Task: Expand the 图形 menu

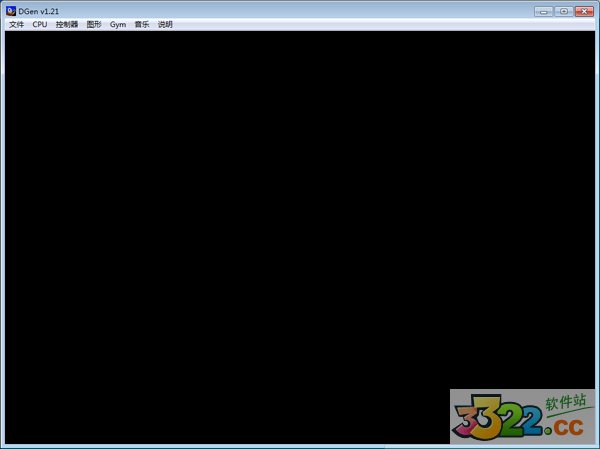Action: (94, 24)
